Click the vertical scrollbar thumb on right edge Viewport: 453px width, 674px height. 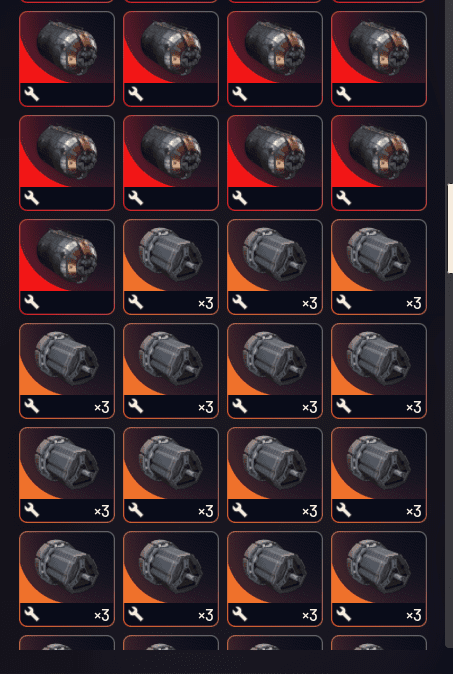point(450,228)
